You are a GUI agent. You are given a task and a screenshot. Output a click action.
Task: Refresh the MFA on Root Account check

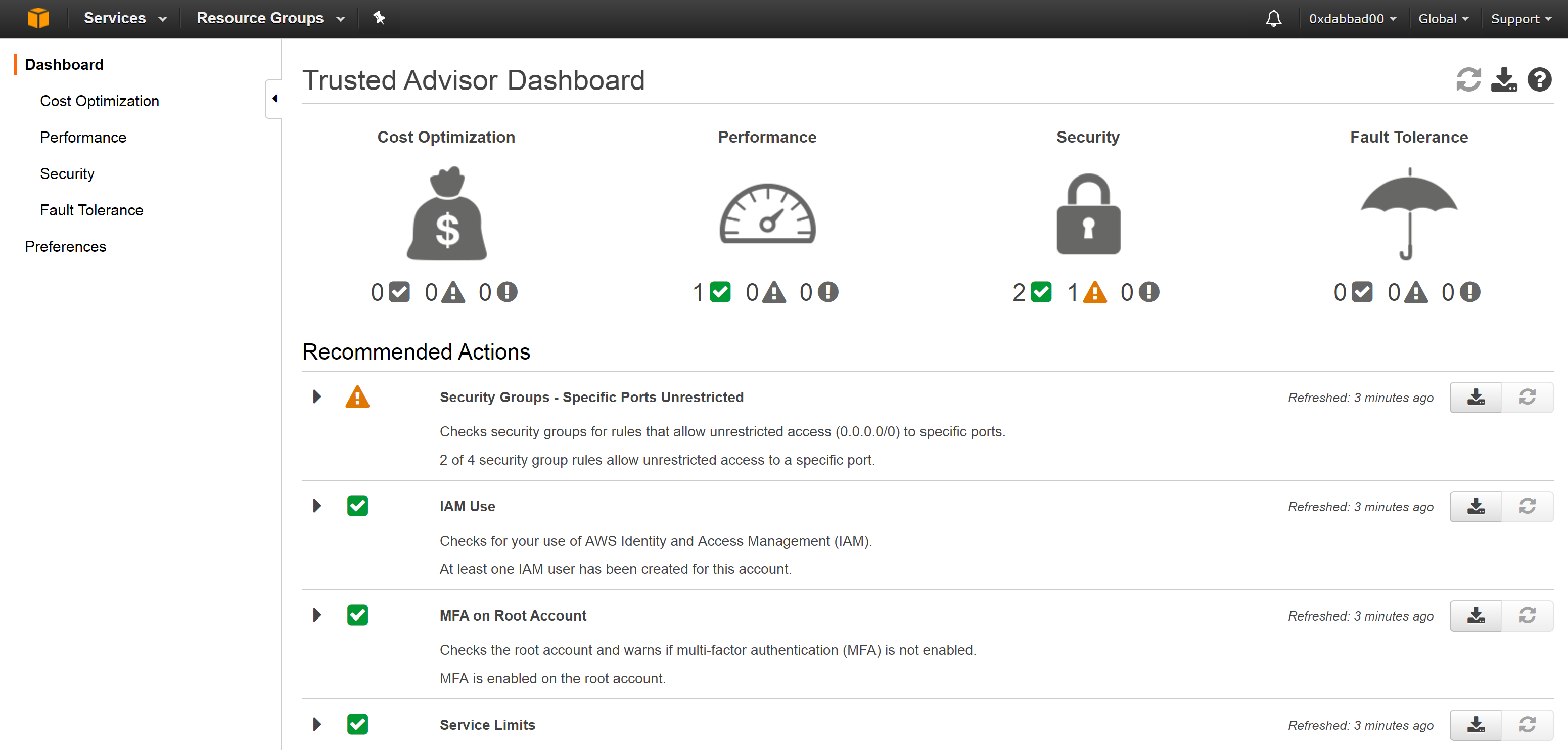(1527, 616)
